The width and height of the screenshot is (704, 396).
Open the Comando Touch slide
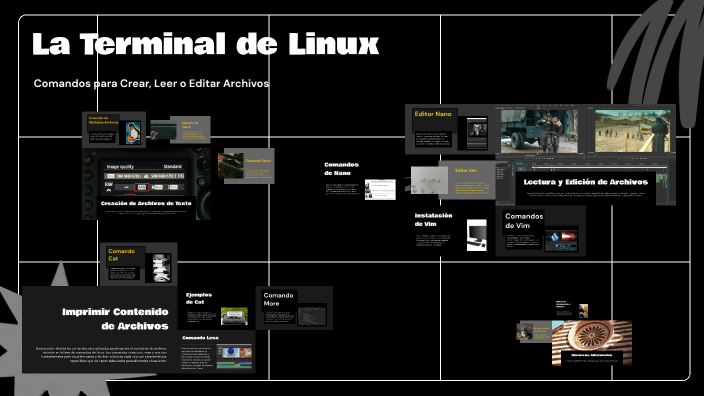(246, 166)
